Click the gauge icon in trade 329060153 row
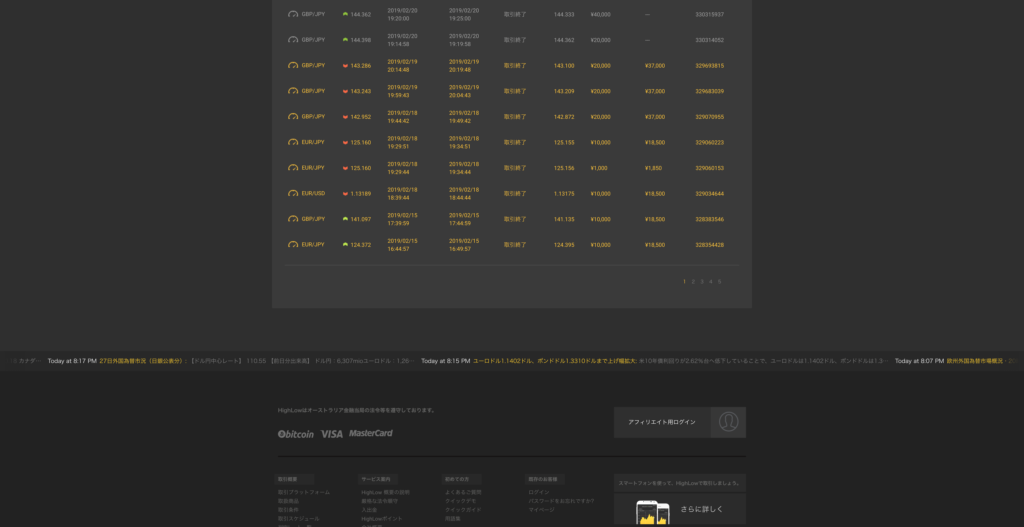The width and height of the screenshot is (1024, 527). click(x=293, y=168)
